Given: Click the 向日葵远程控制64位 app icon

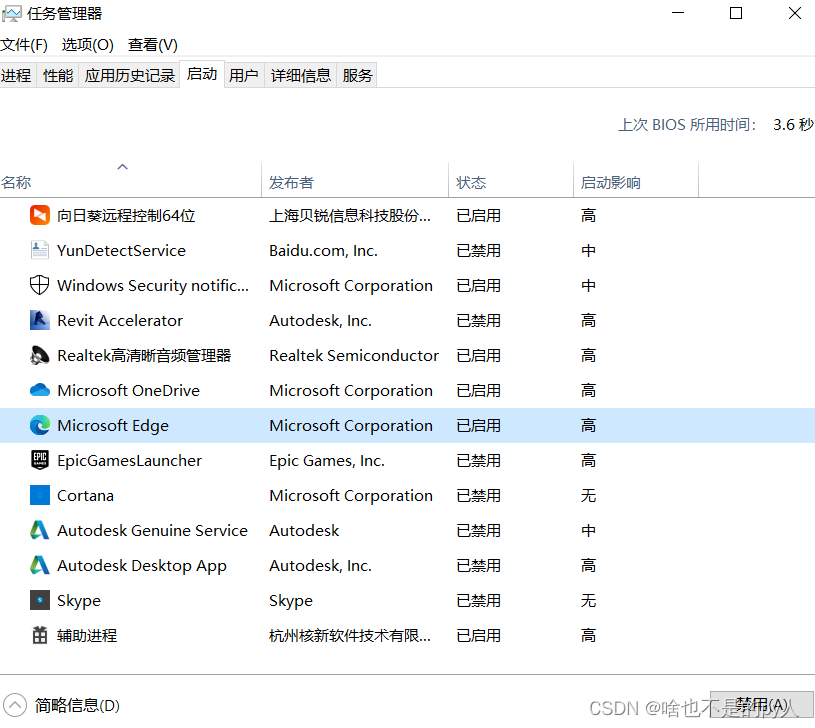Looking at the screenshot, I should point(40,215).
